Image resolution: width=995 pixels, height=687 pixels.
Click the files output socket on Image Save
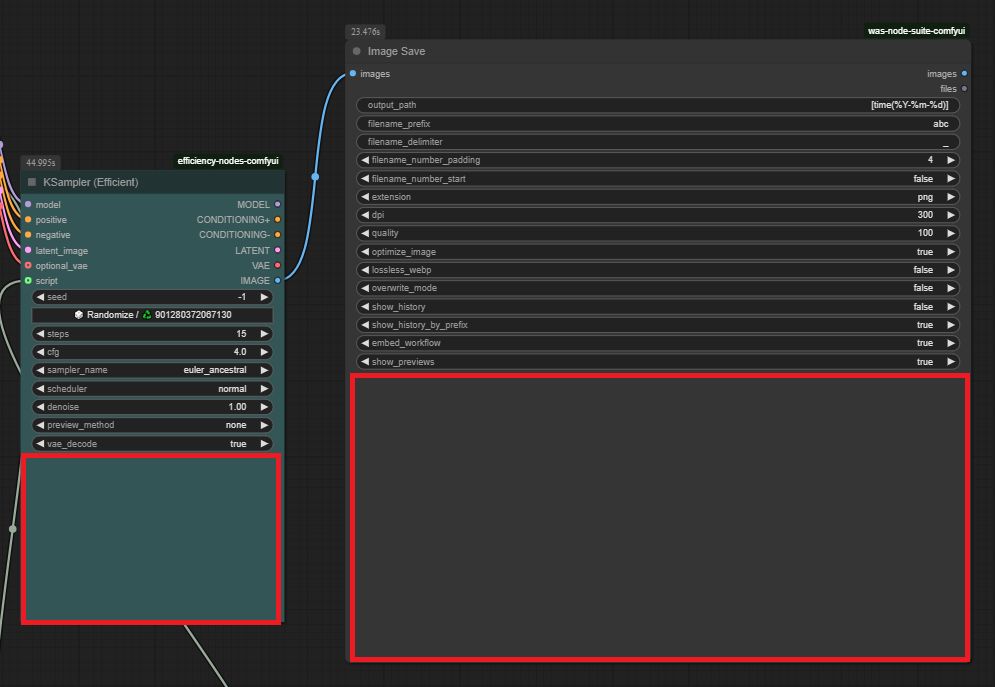pos(964,89)
